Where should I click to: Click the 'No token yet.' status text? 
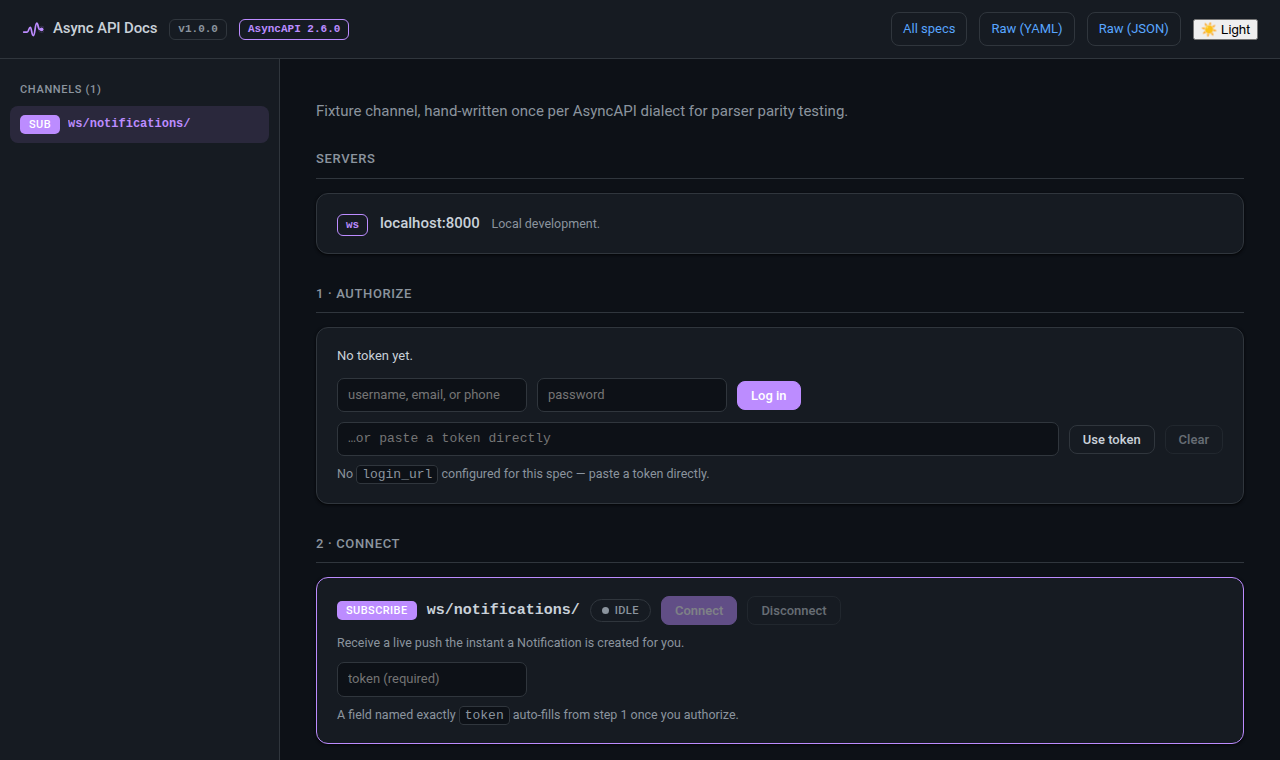(375, 356)
